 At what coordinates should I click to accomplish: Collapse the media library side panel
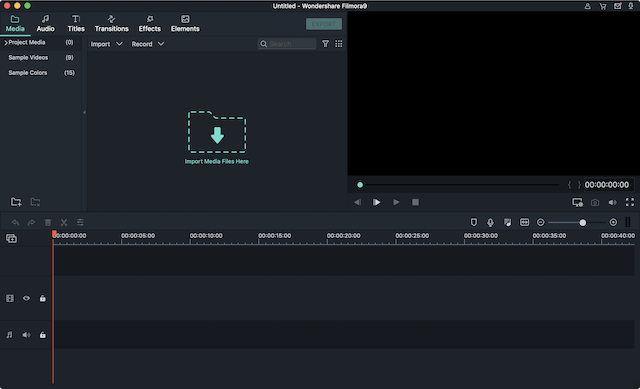pyautogui.click(x=84, y=112)
